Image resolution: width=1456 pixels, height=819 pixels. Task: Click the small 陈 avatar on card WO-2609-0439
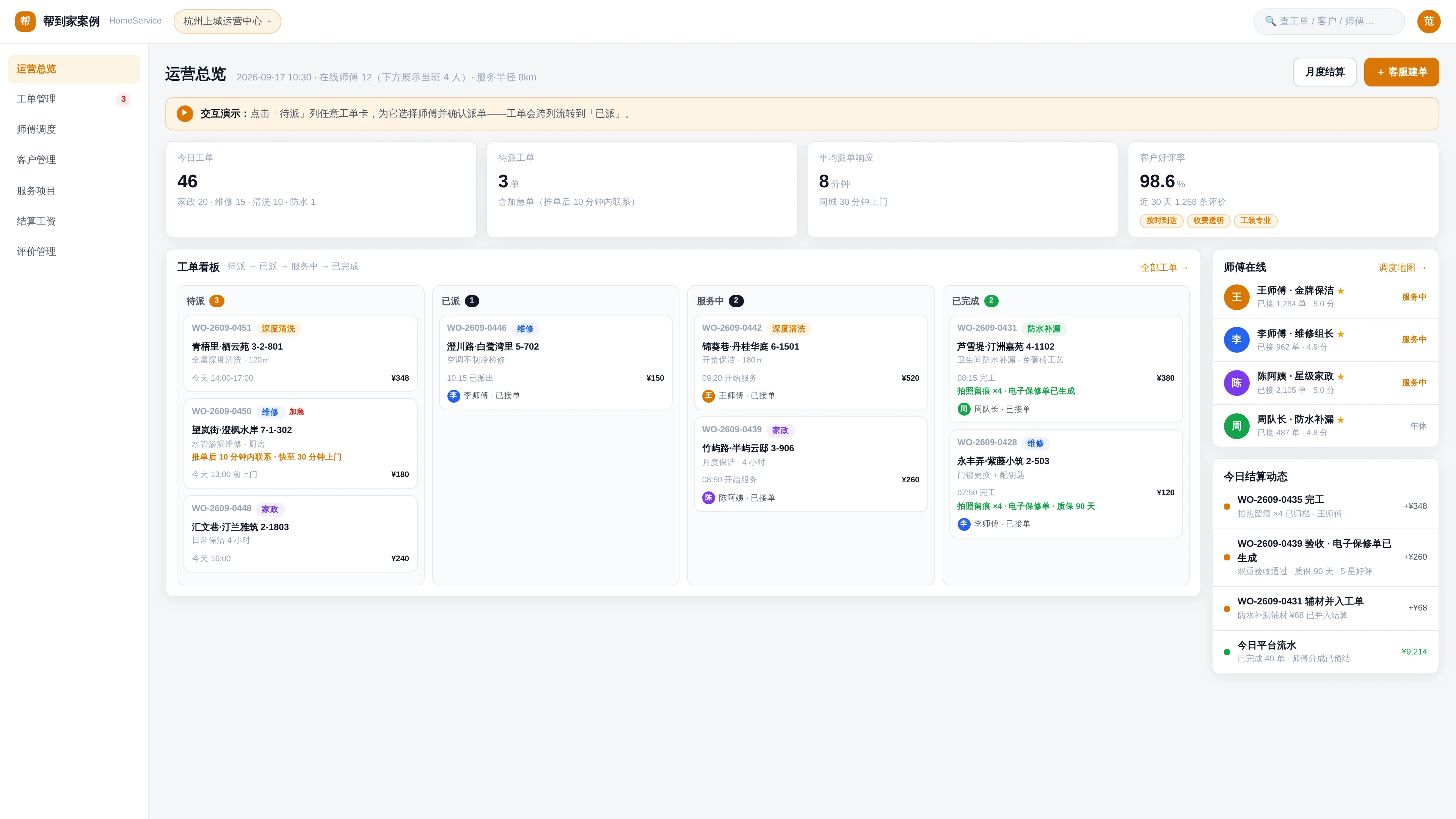(x=708, y=498)
